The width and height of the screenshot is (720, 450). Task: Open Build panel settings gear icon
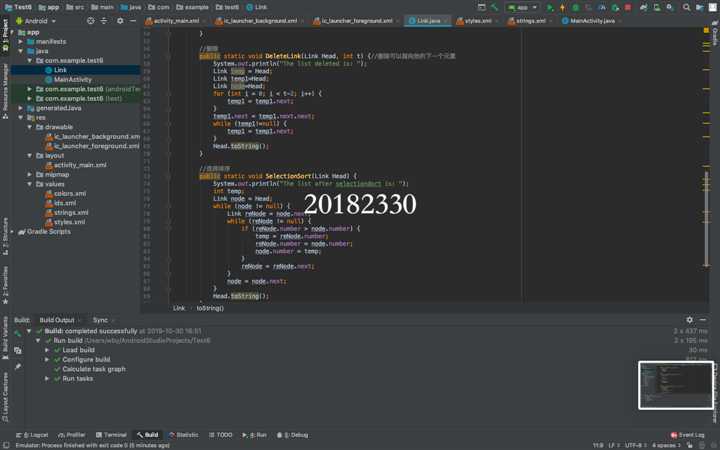pos(689,320)
